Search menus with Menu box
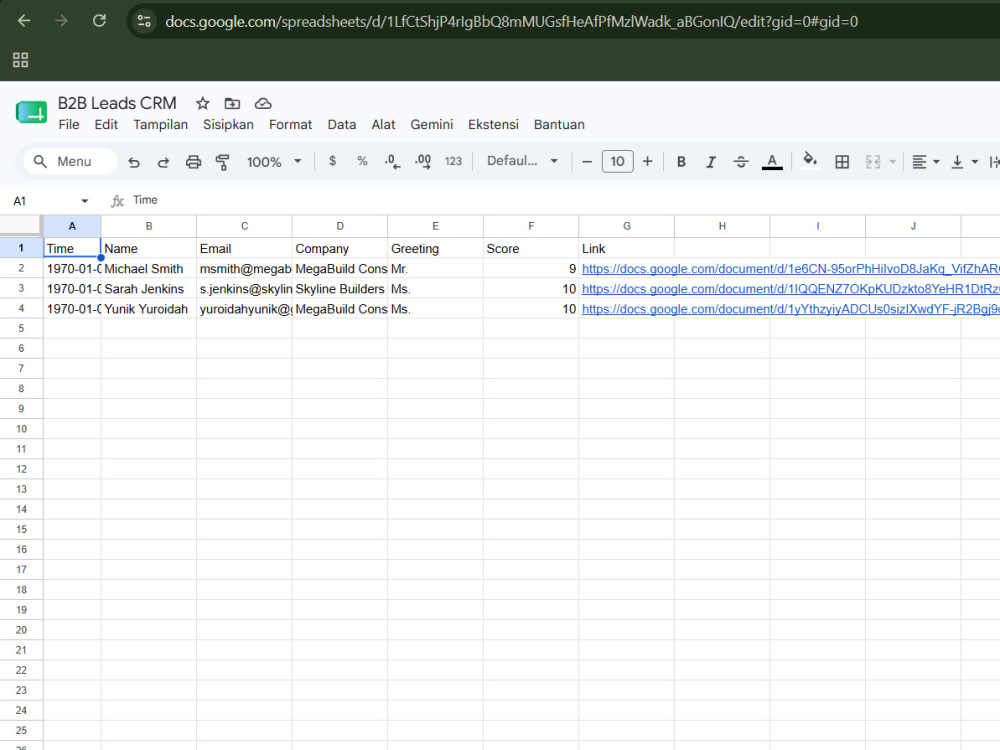Image resolution: width=1000 pixels, height=750 pixels. coord(71,161)
